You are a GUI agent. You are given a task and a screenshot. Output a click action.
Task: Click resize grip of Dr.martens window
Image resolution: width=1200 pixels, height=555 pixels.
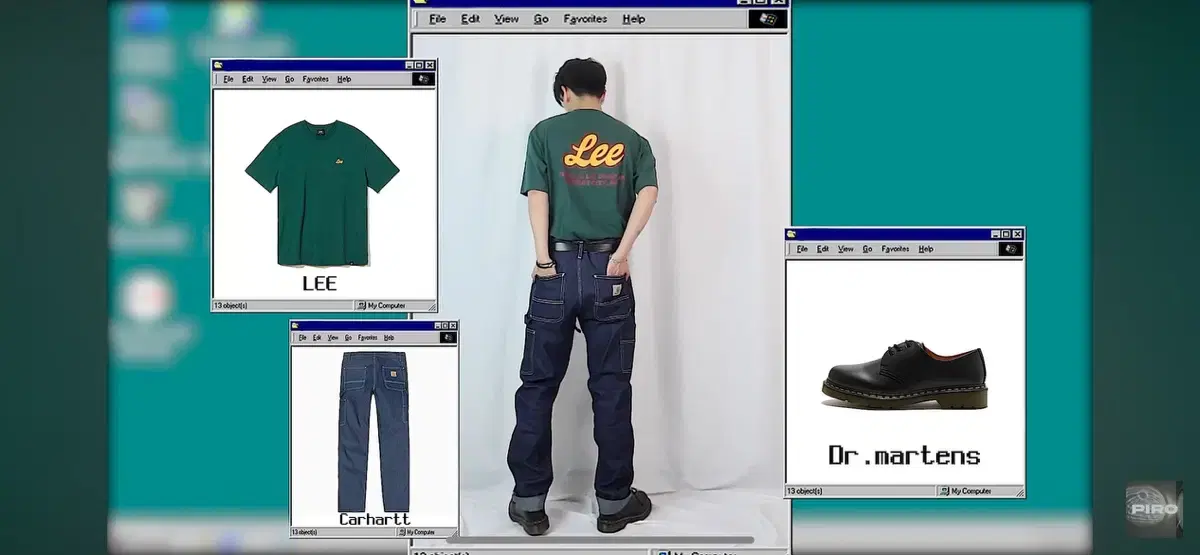tap(1018, 491)
